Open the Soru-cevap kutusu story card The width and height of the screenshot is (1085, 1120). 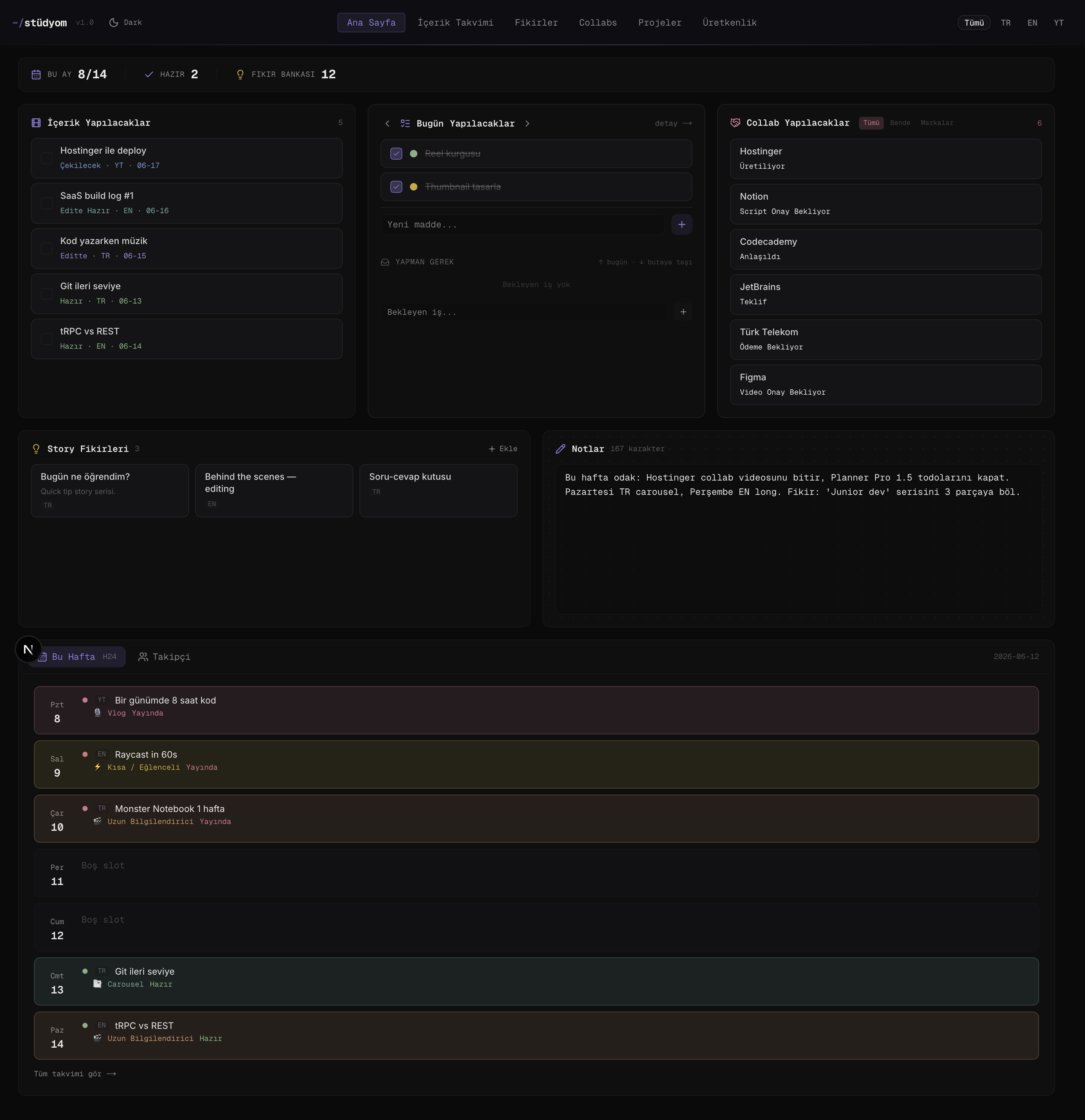[439, 491]
